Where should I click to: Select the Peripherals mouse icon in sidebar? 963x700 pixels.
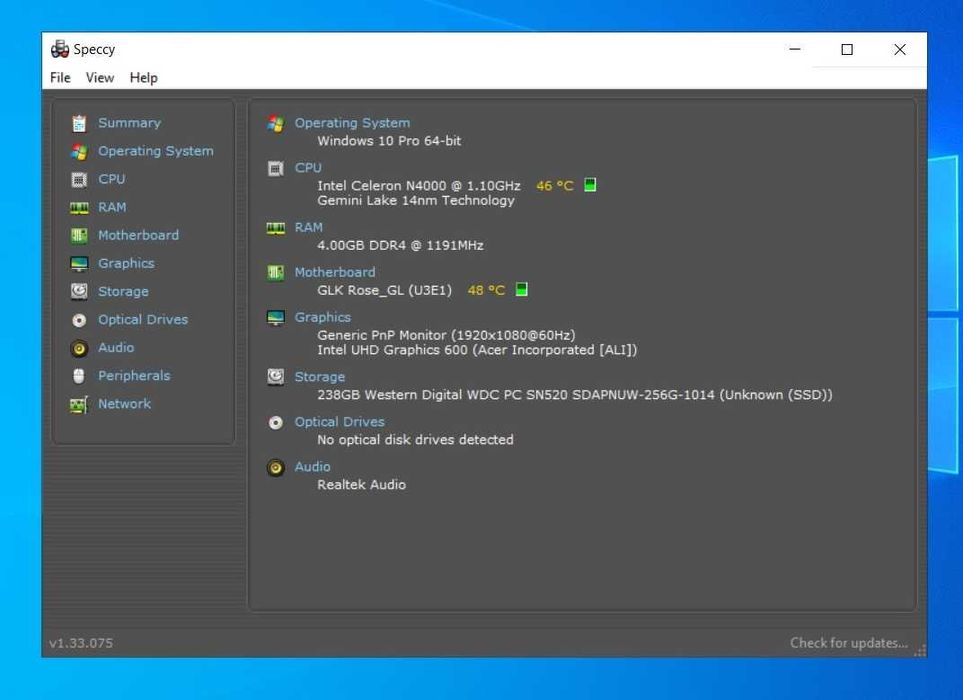(x=79, y=376)
